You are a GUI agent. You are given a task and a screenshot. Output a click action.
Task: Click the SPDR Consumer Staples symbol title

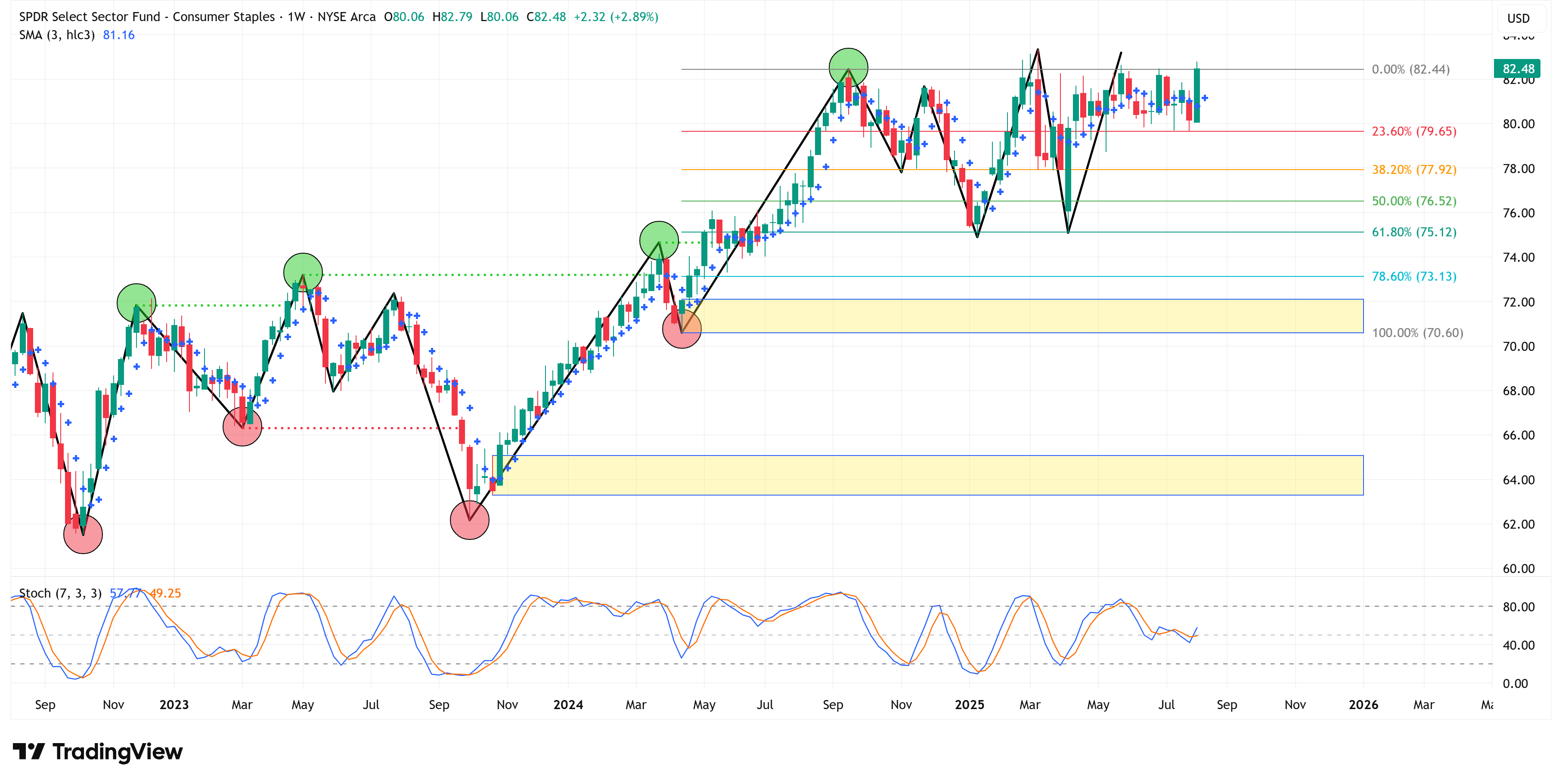pyautogui.click(x=147, y=17)
